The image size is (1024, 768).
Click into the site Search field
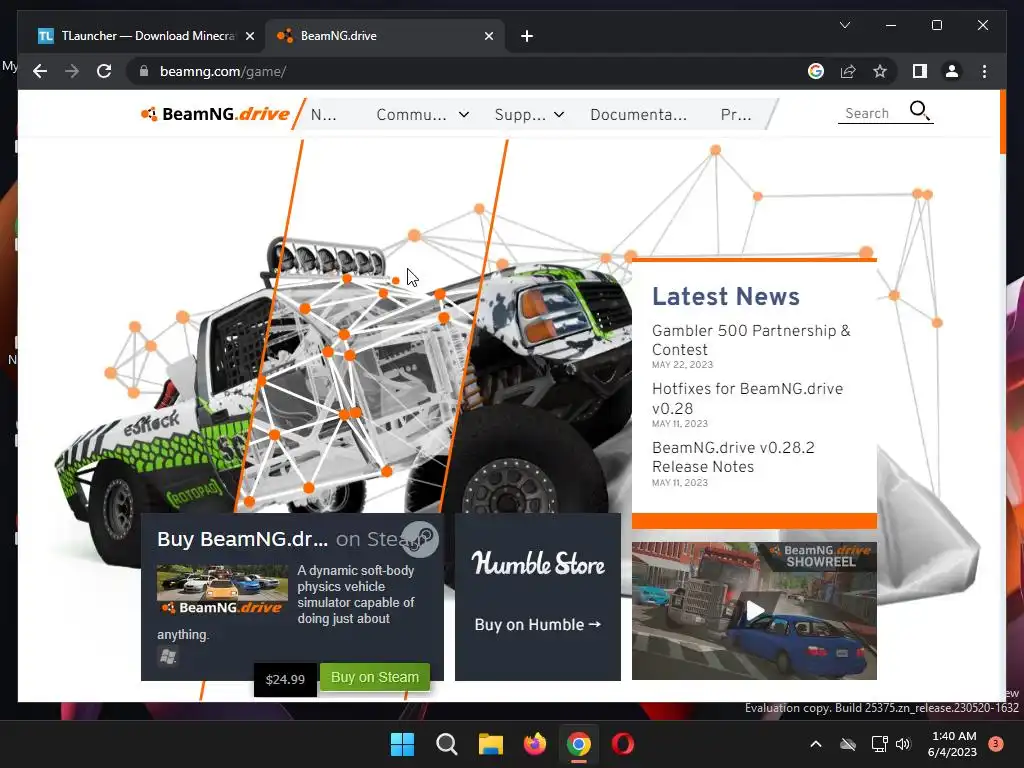(872, 113)
